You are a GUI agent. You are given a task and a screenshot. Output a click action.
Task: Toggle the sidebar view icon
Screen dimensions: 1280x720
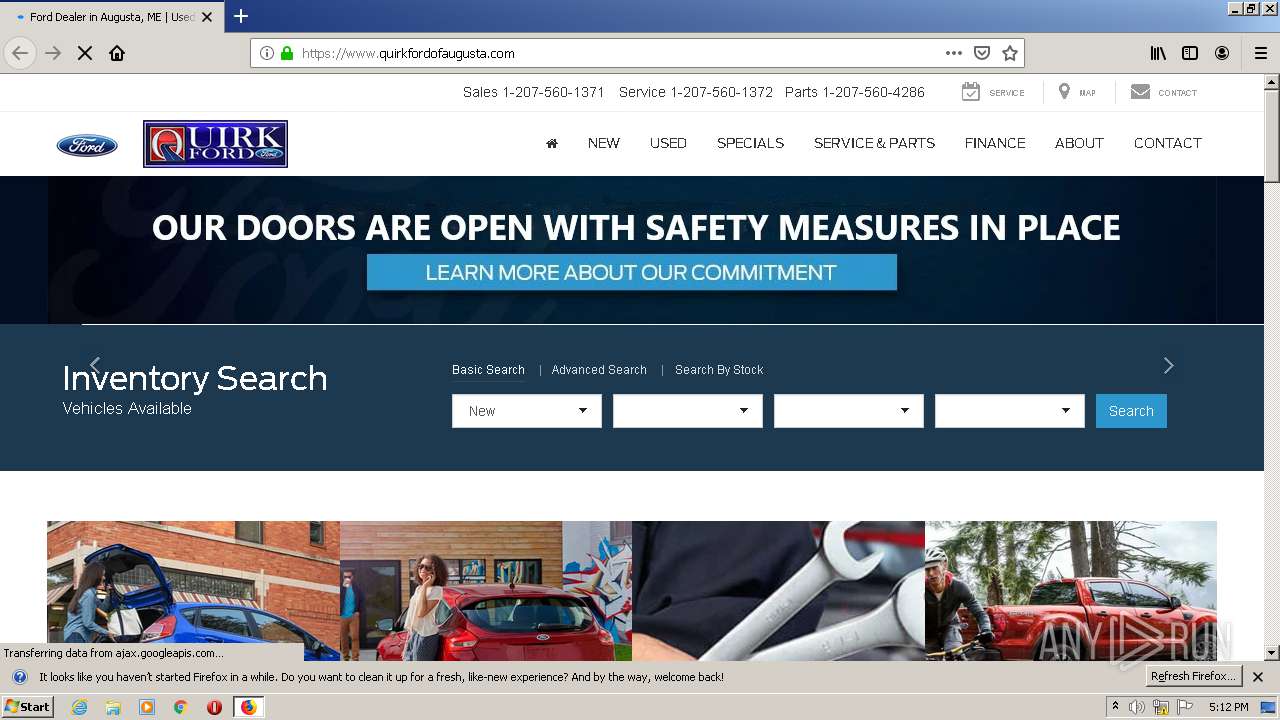1190,53
